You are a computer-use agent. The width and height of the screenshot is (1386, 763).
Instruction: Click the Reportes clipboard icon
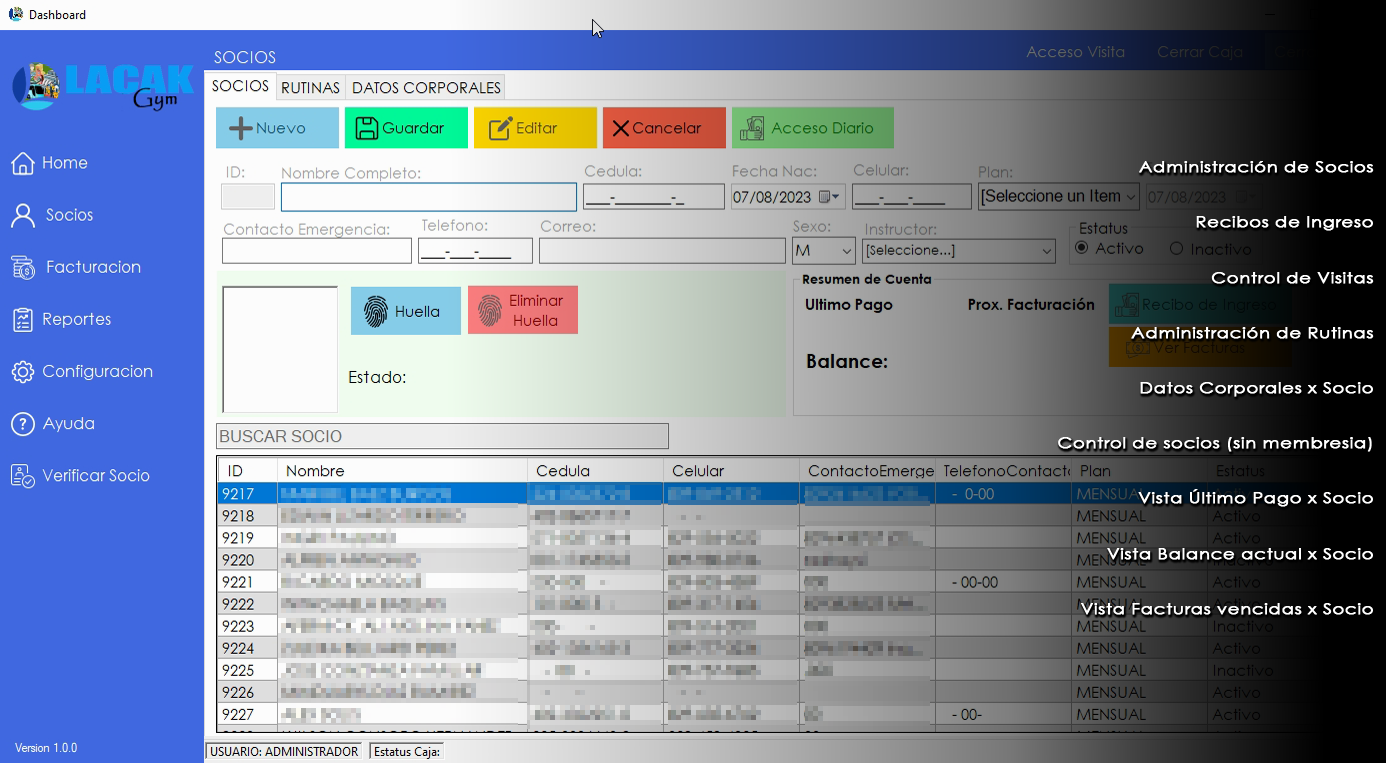click(x=22, y=319)
